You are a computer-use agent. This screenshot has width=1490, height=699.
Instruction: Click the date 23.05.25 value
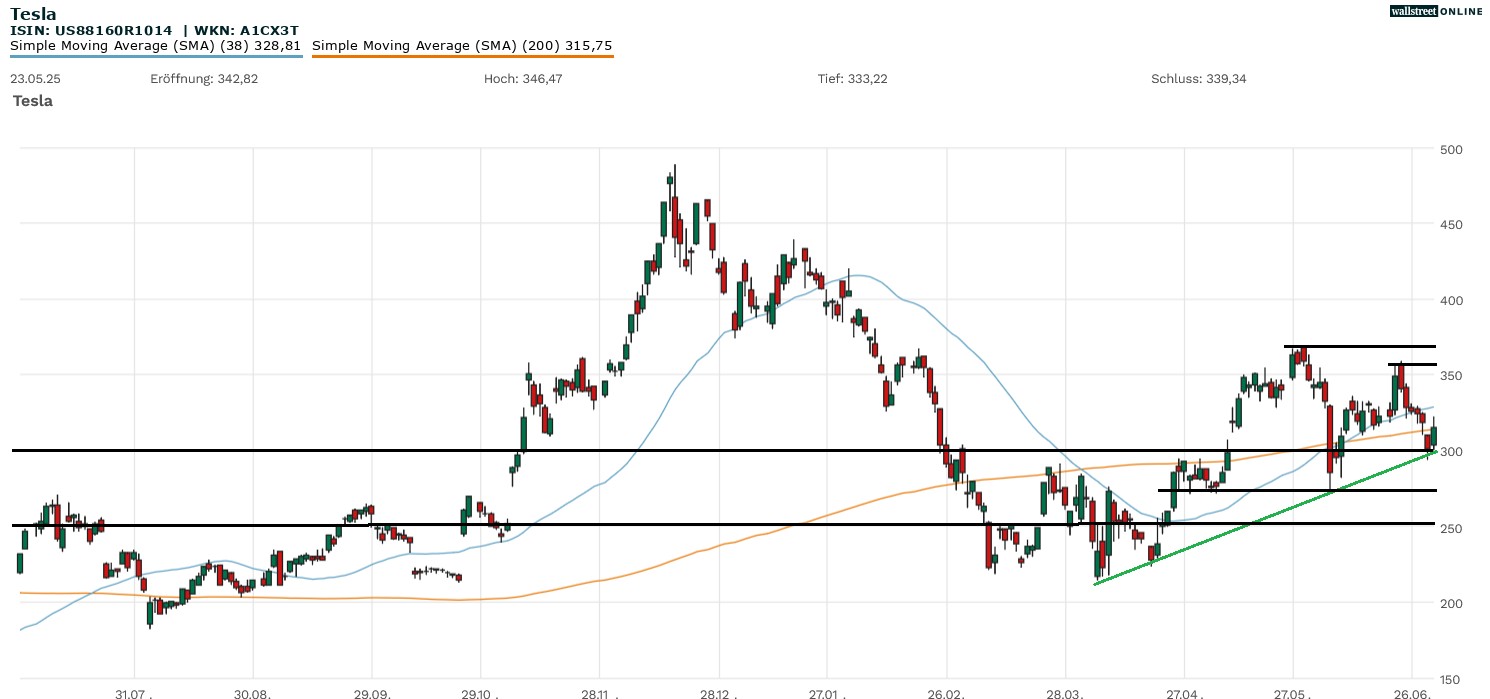34,79
